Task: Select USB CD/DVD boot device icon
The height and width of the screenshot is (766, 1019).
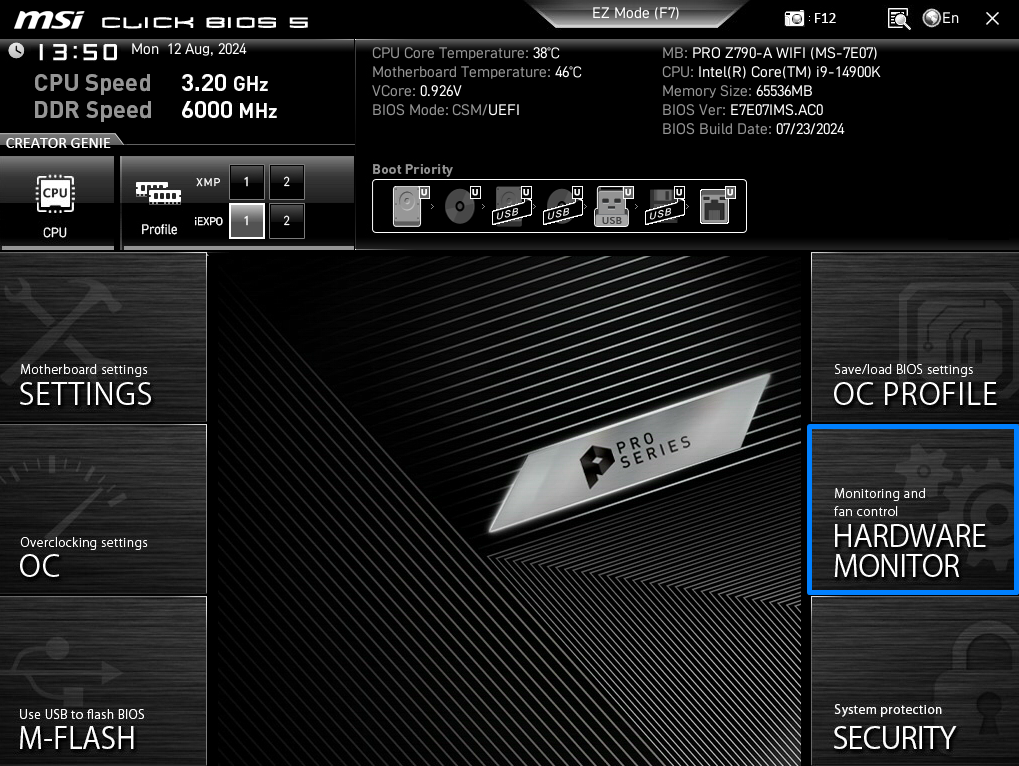Action: 563,206
